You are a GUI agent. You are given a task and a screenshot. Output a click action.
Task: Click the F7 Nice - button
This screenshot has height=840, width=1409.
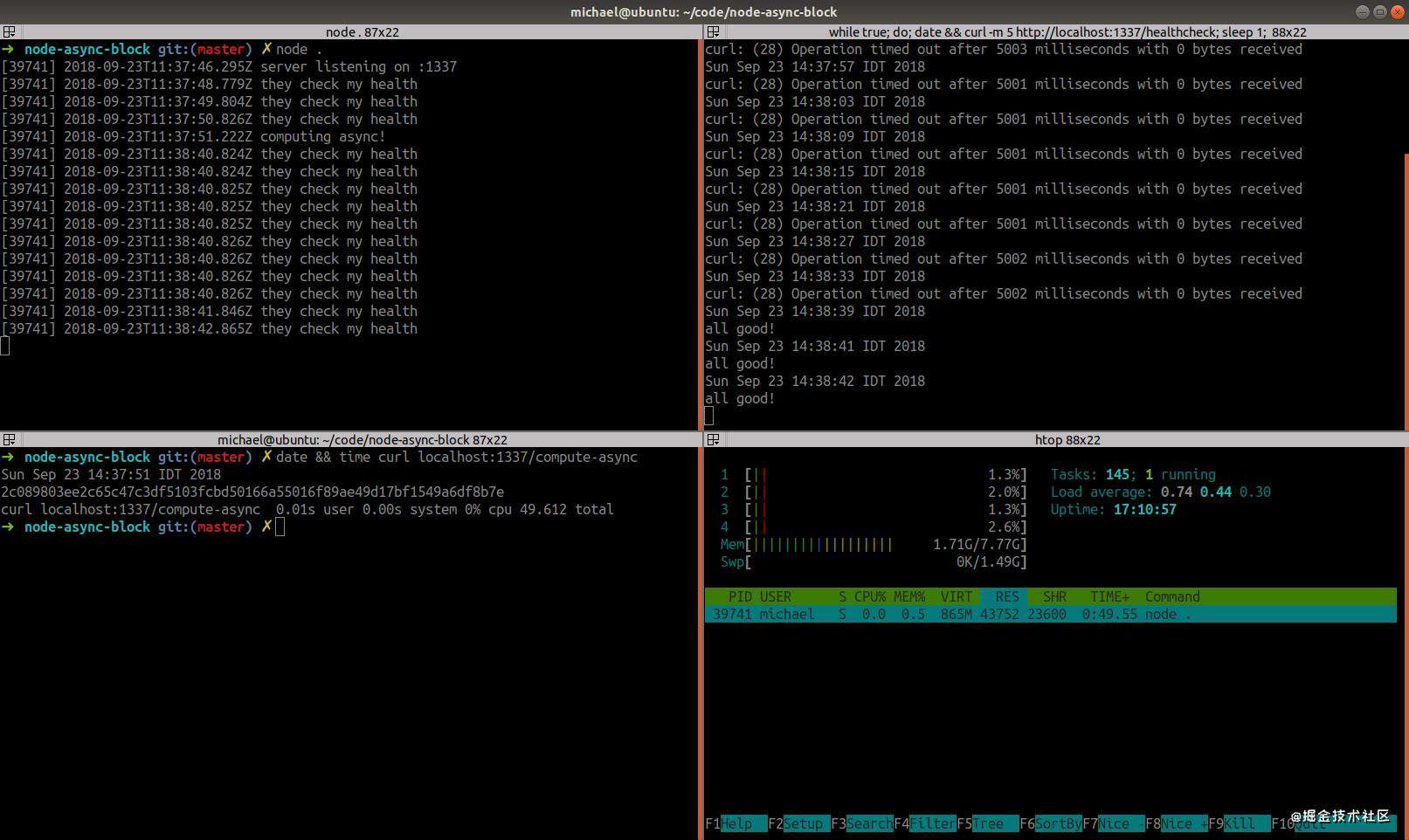1114,823
